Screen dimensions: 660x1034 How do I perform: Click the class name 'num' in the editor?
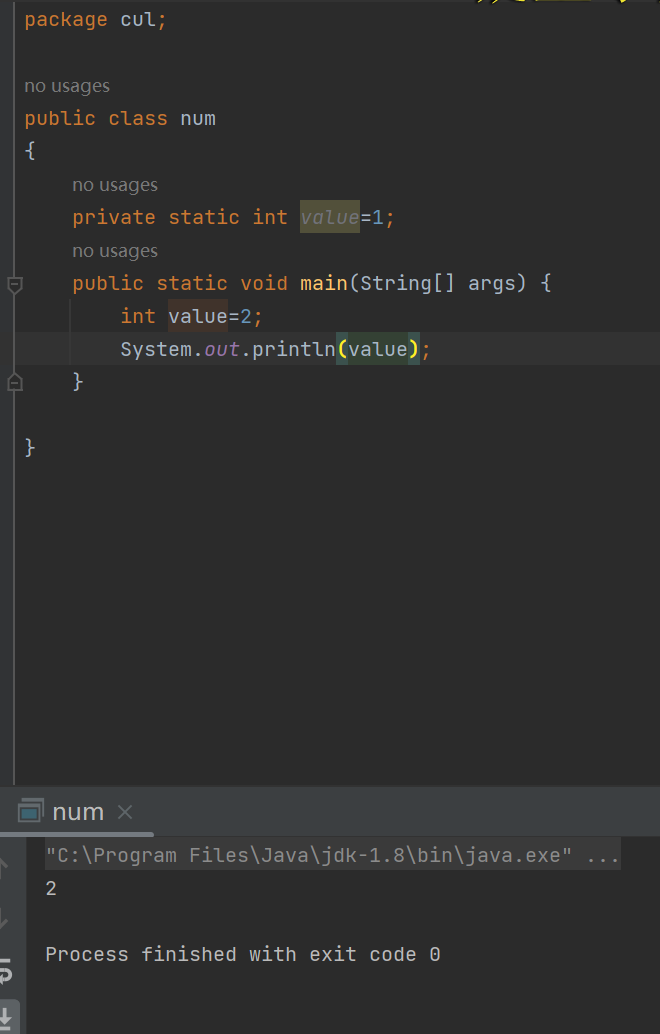pos(198,119)
